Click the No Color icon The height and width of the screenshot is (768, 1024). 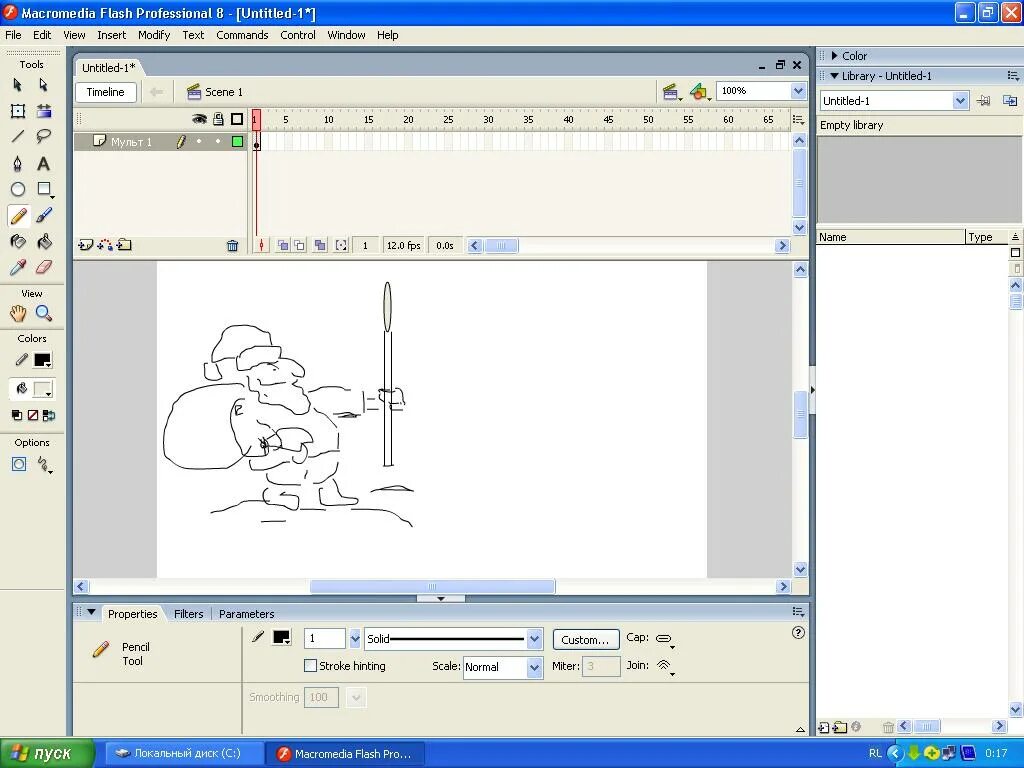[33, 415]
